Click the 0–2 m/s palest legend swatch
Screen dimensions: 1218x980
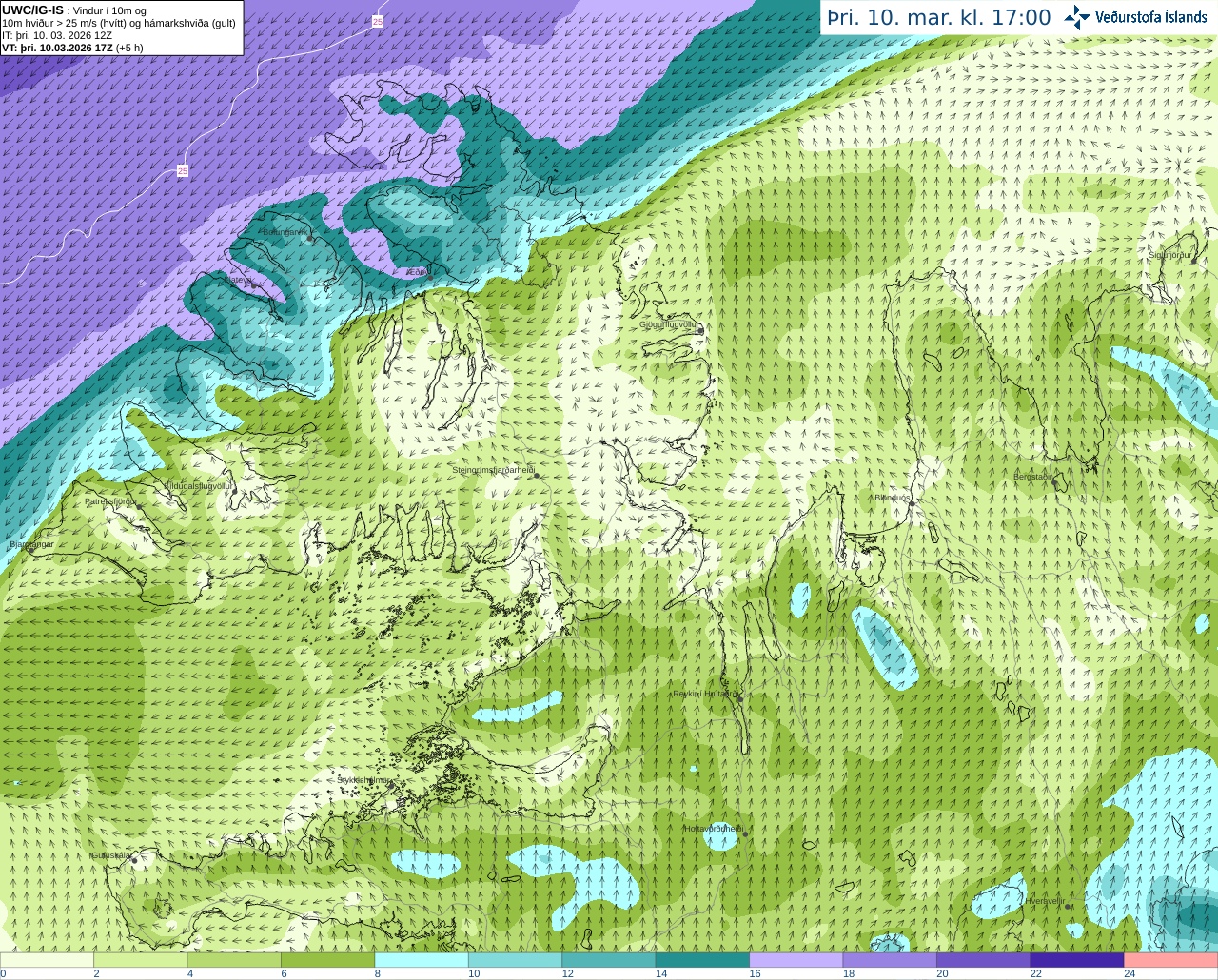point(47,960)
